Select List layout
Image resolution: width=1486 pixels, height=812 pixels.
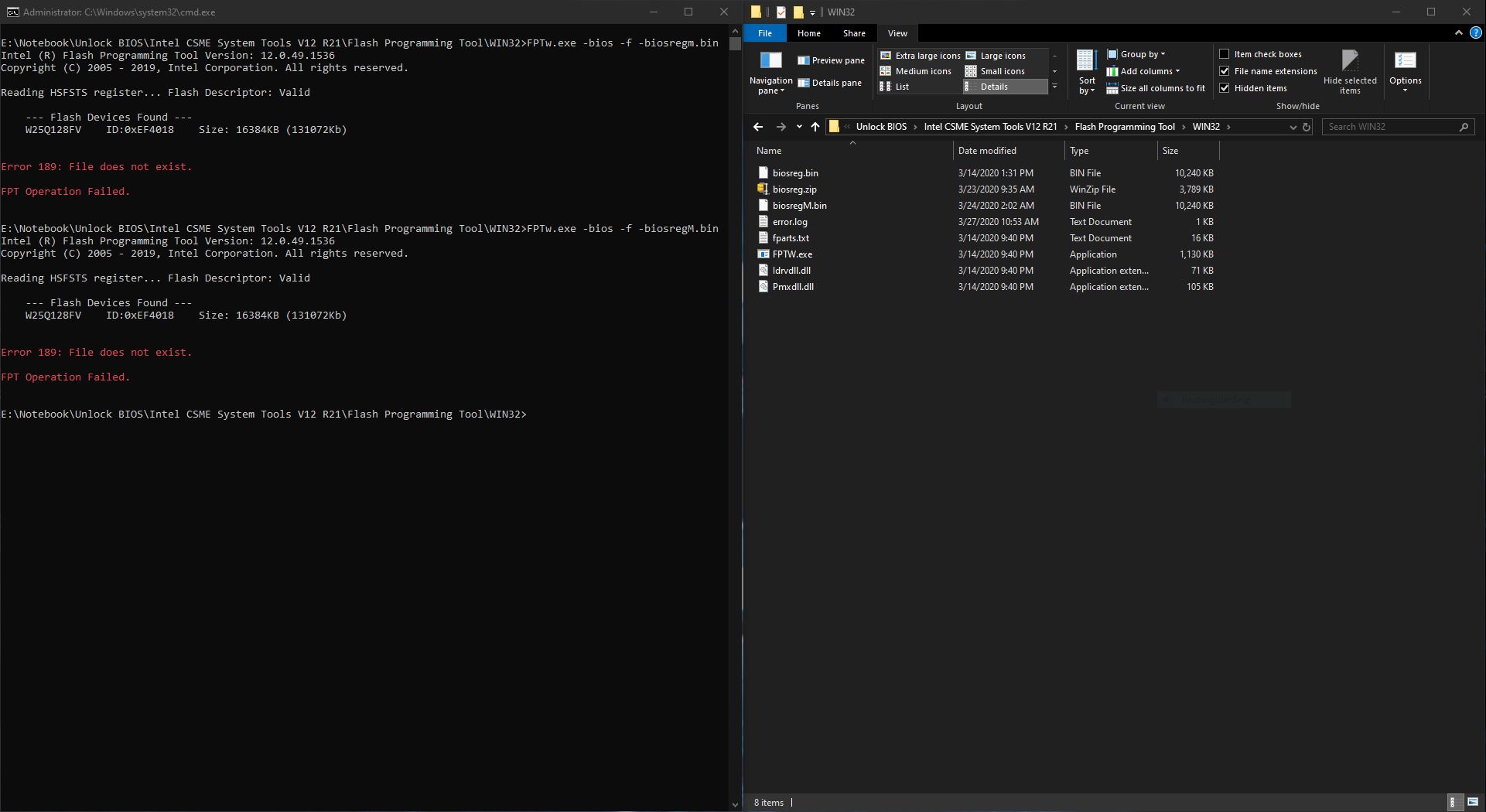point(894,87)
